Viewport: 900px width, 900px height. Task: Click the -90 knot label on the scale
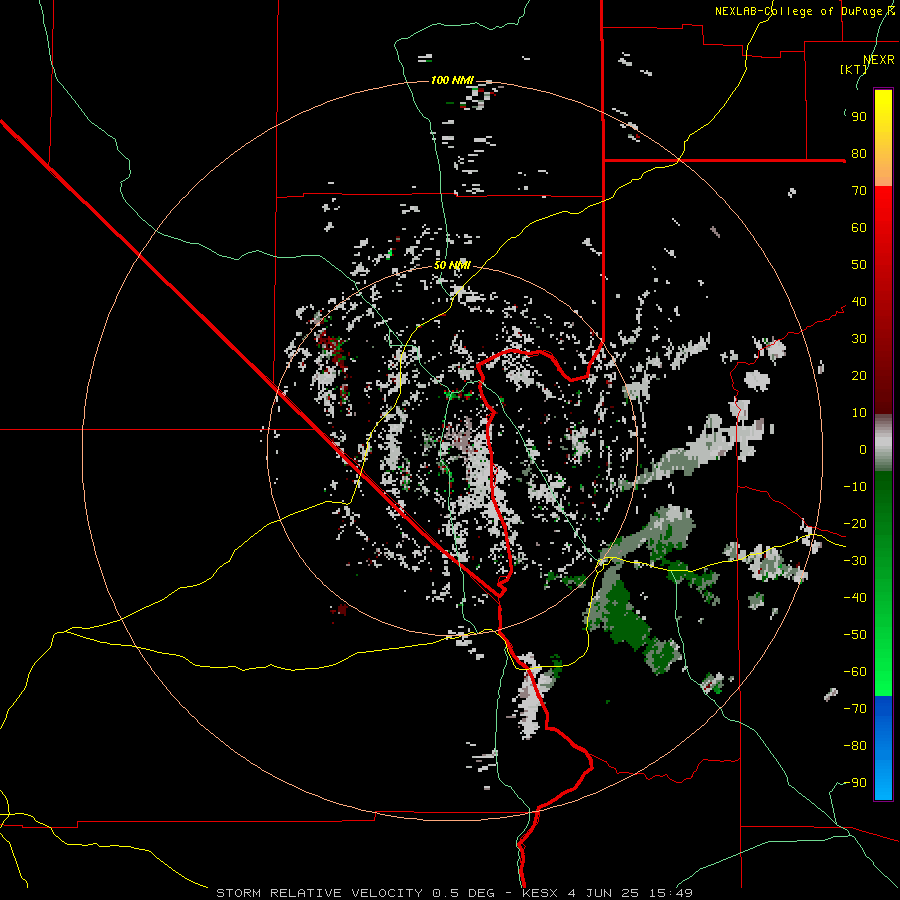855,783
